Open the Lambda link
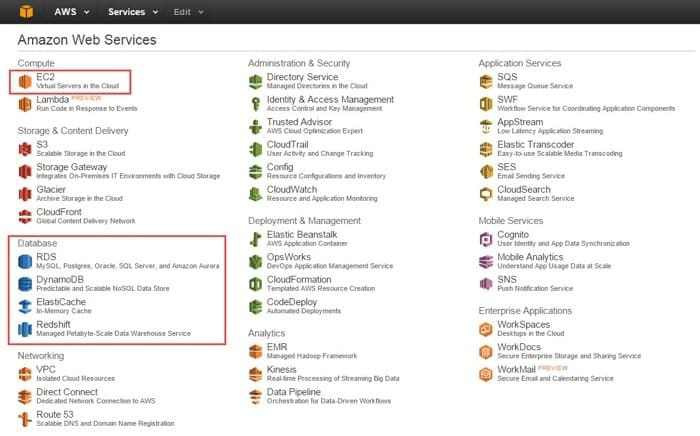Screen dimensions: 700x436 [x=53, y=99]
